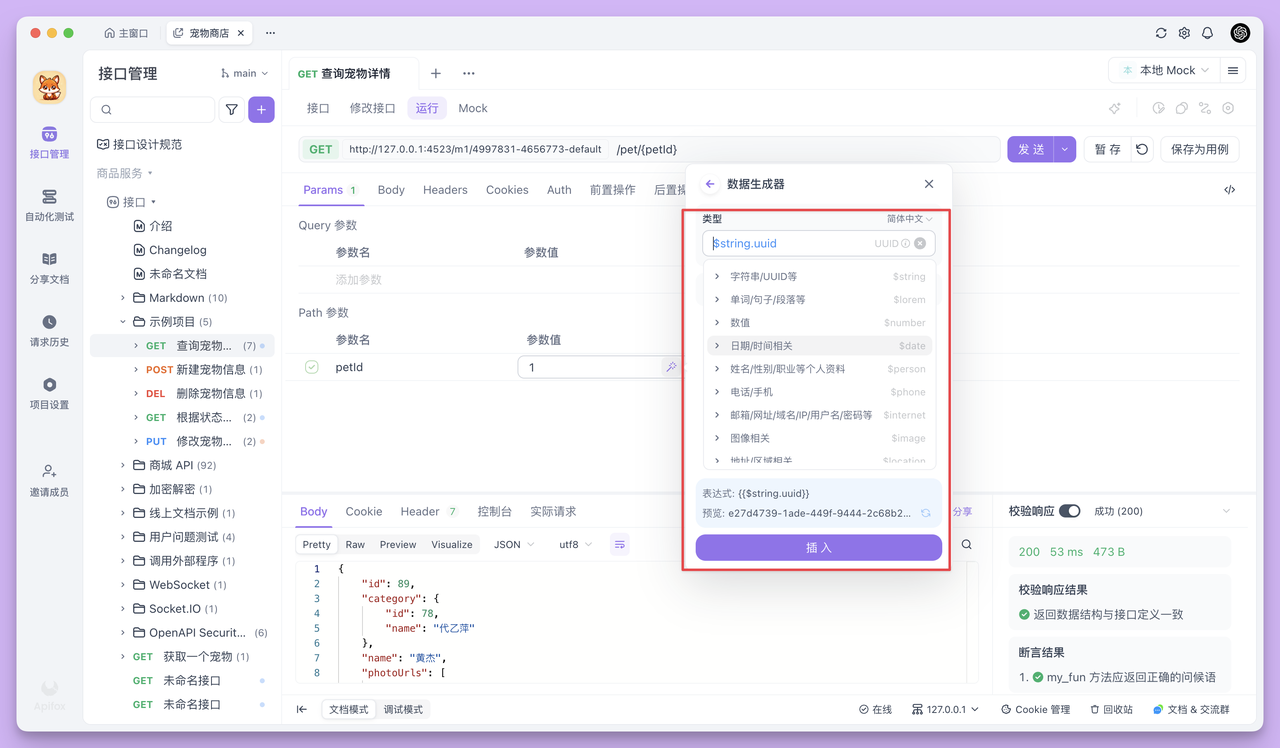Go back with data generator arrow
Screen dimensions: 1280x748
pos(710,184)
